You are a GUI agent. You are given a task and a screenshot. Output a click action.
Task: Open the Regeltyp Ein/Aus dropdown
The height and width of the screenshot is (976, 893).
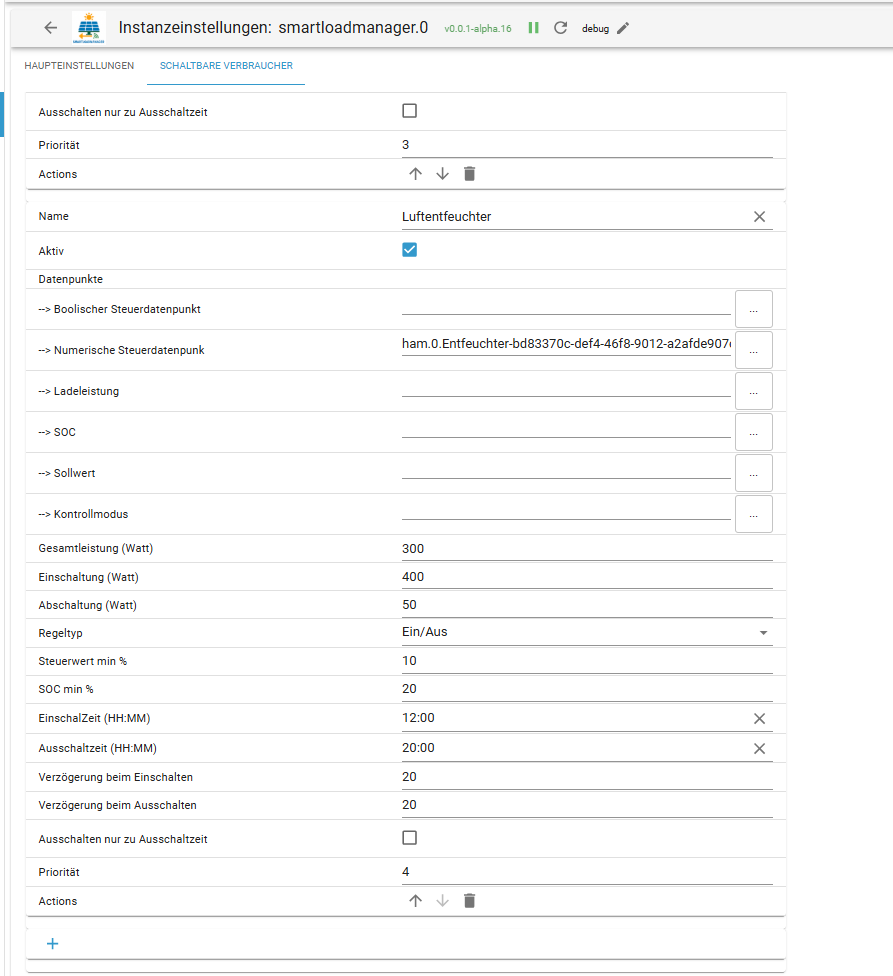point(587,632)
